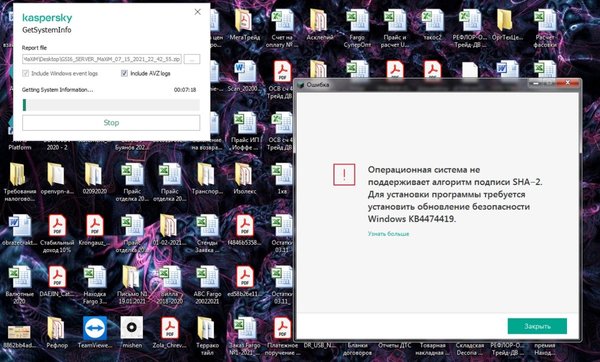
Task: Open the Zola_Chrev... PDF file
Action: [x=170, y=328]
